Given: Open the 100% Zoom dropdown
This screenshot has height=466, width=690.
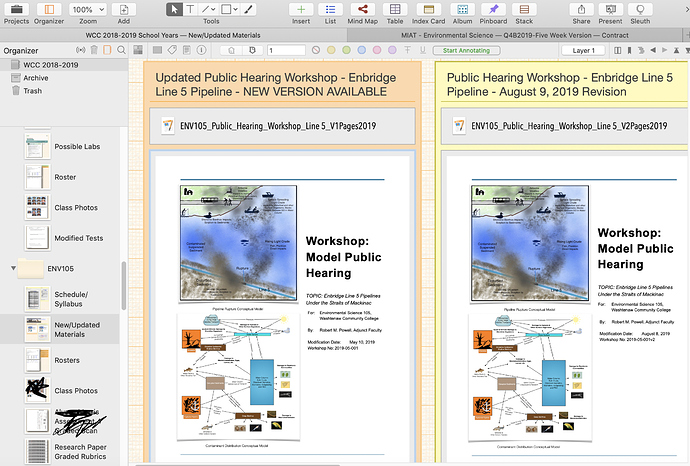Looking at the screenshot, I should [88, 9].
